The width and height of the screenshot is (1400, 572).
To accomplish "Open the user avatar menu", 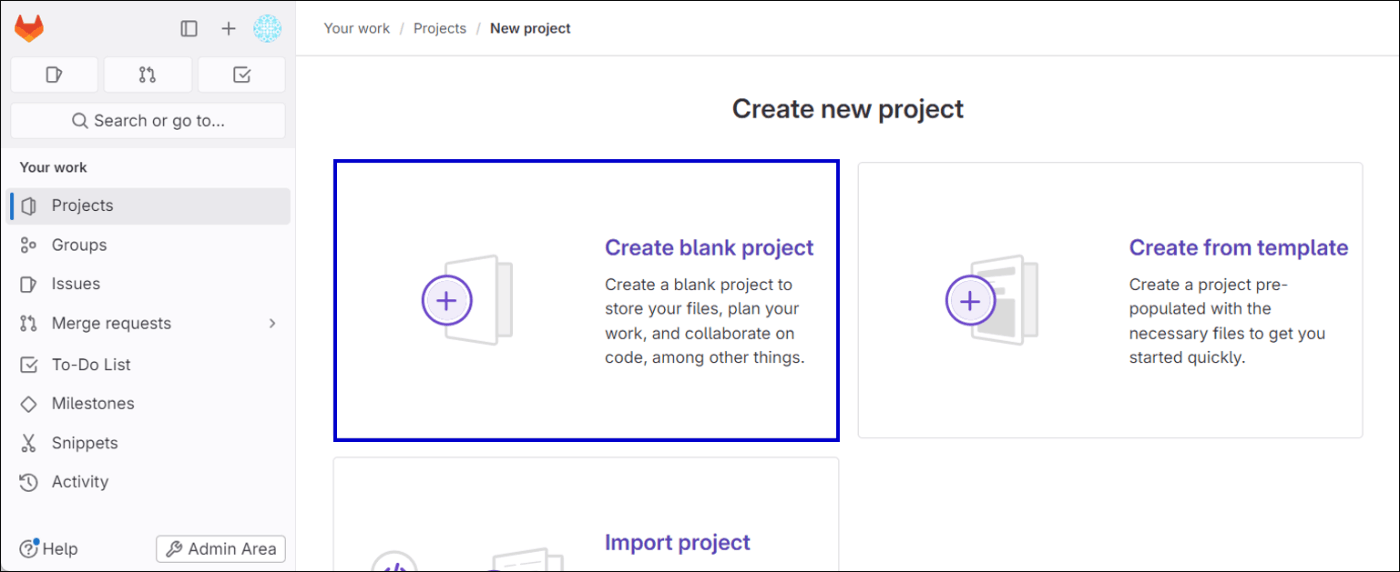I will click(267, 29).
